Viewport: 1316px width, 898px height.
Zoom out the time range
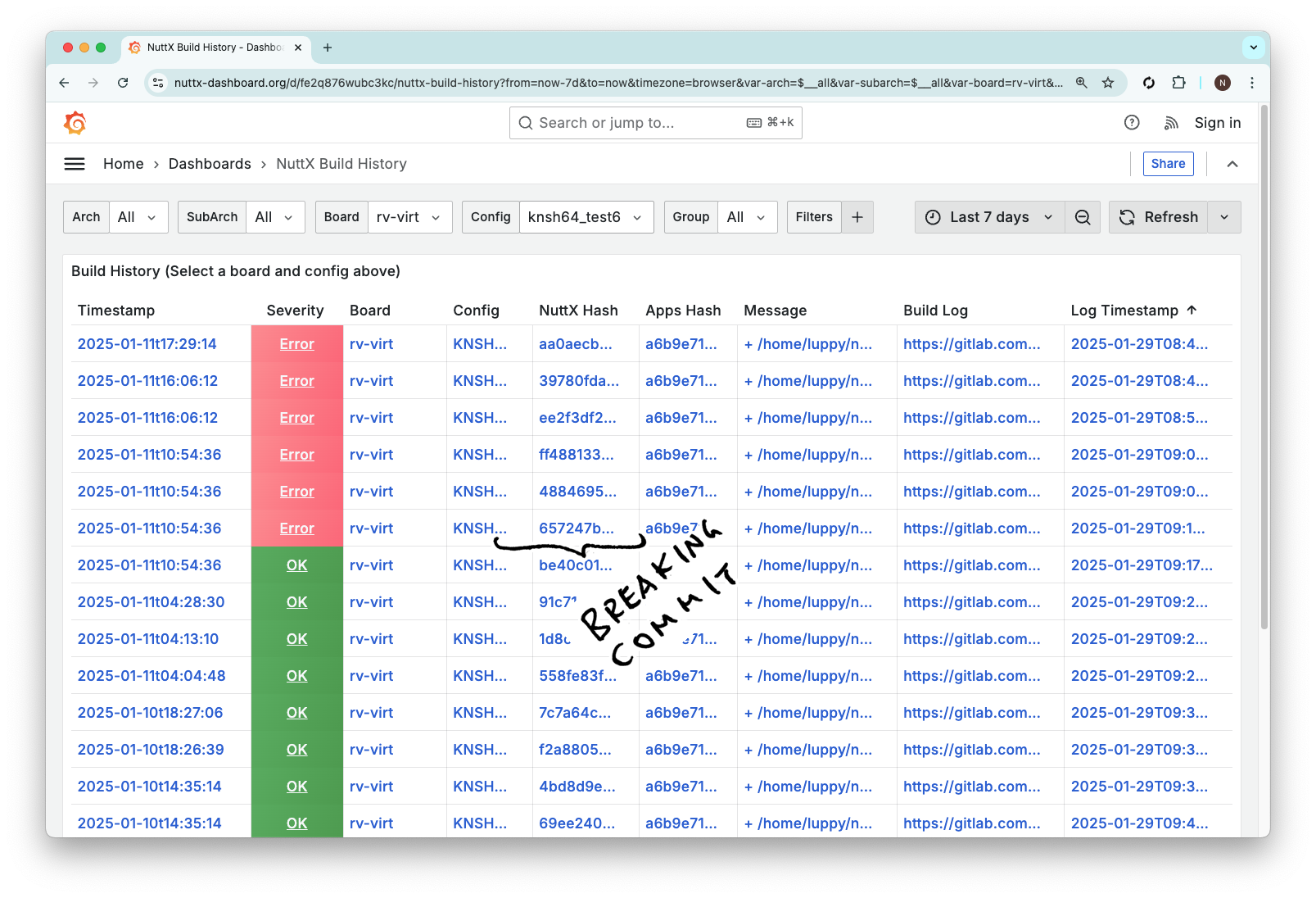[x=1083, y=217]
